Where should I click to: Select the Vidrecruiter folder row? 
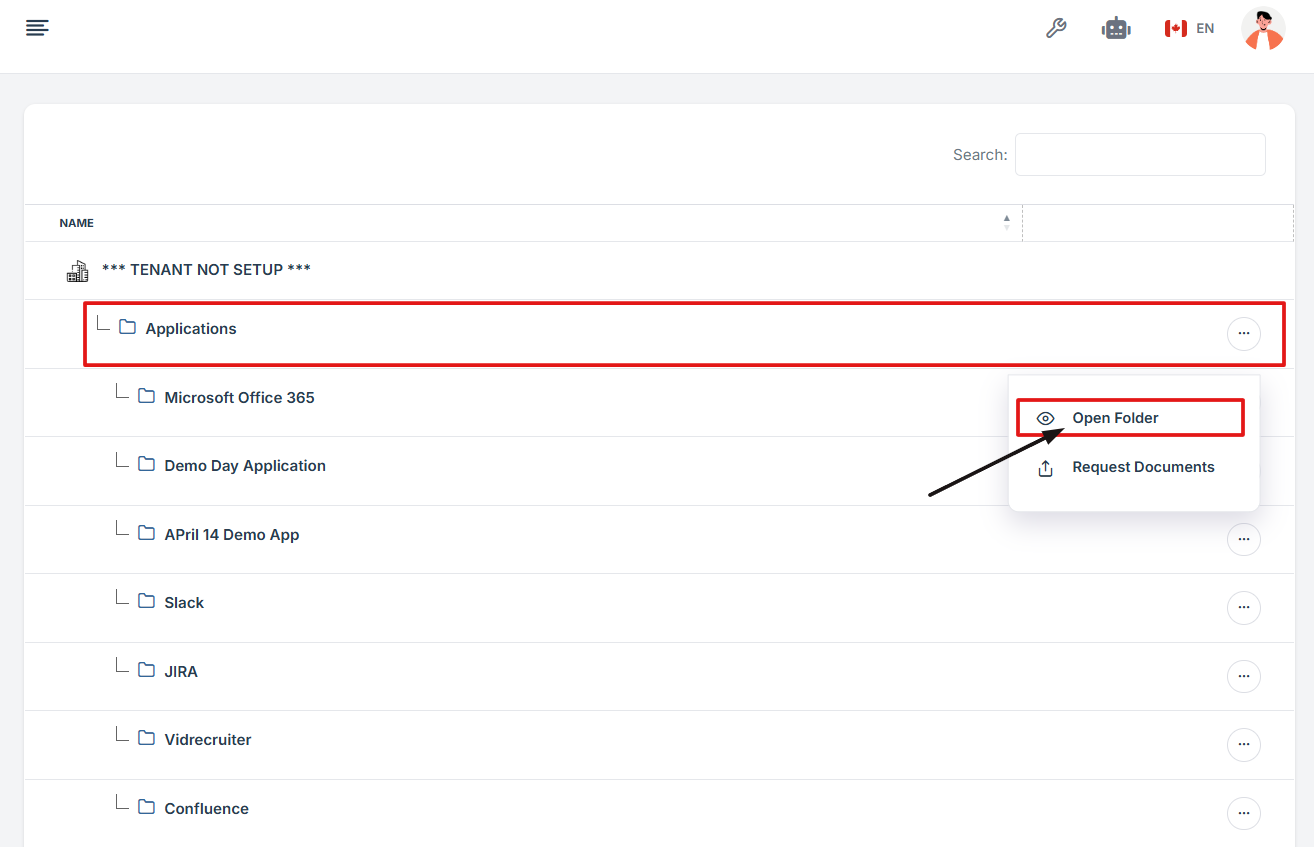(208, 740)
